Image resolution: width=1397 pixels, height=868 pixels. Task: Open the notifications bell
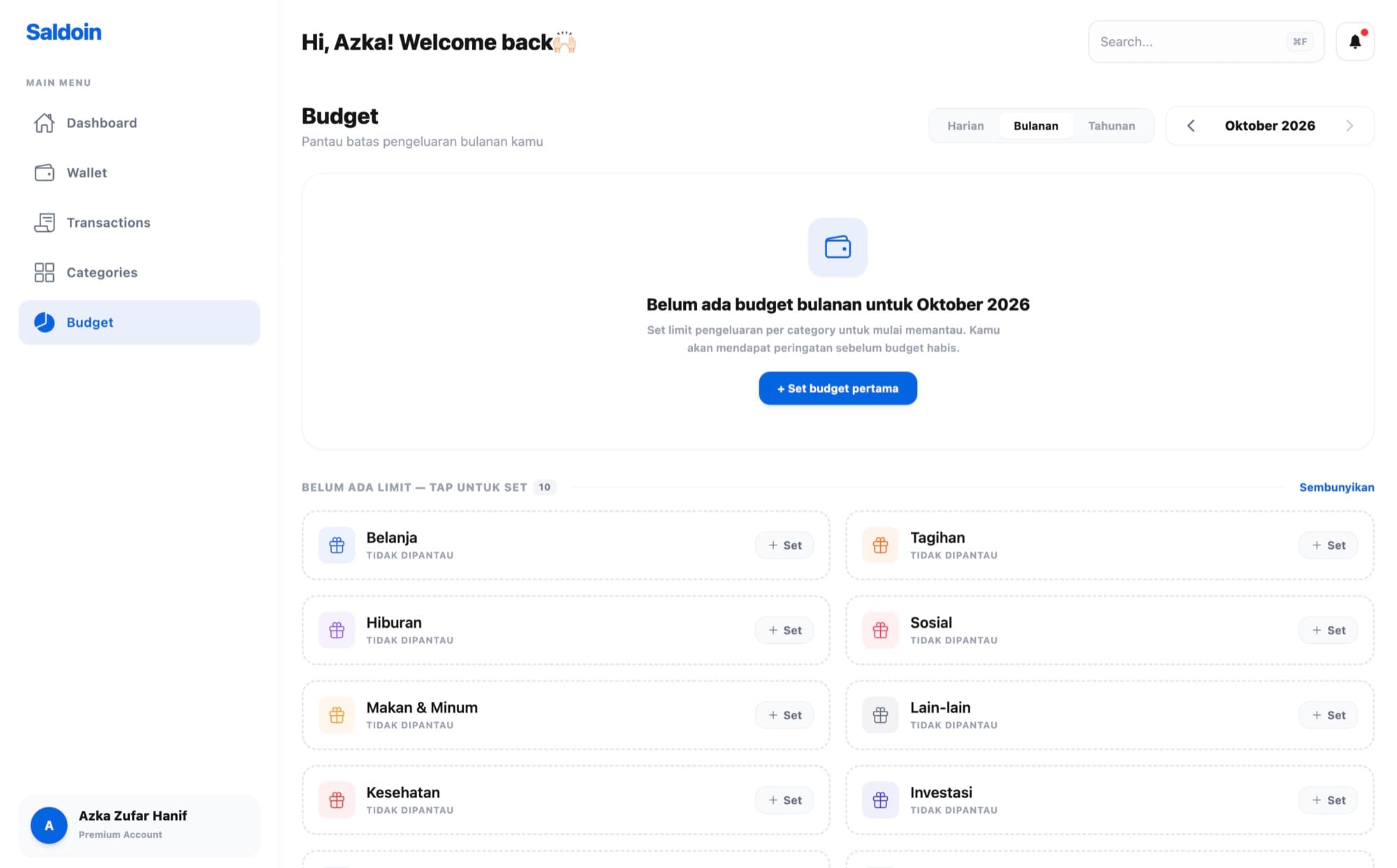[x=1354, y=42]
